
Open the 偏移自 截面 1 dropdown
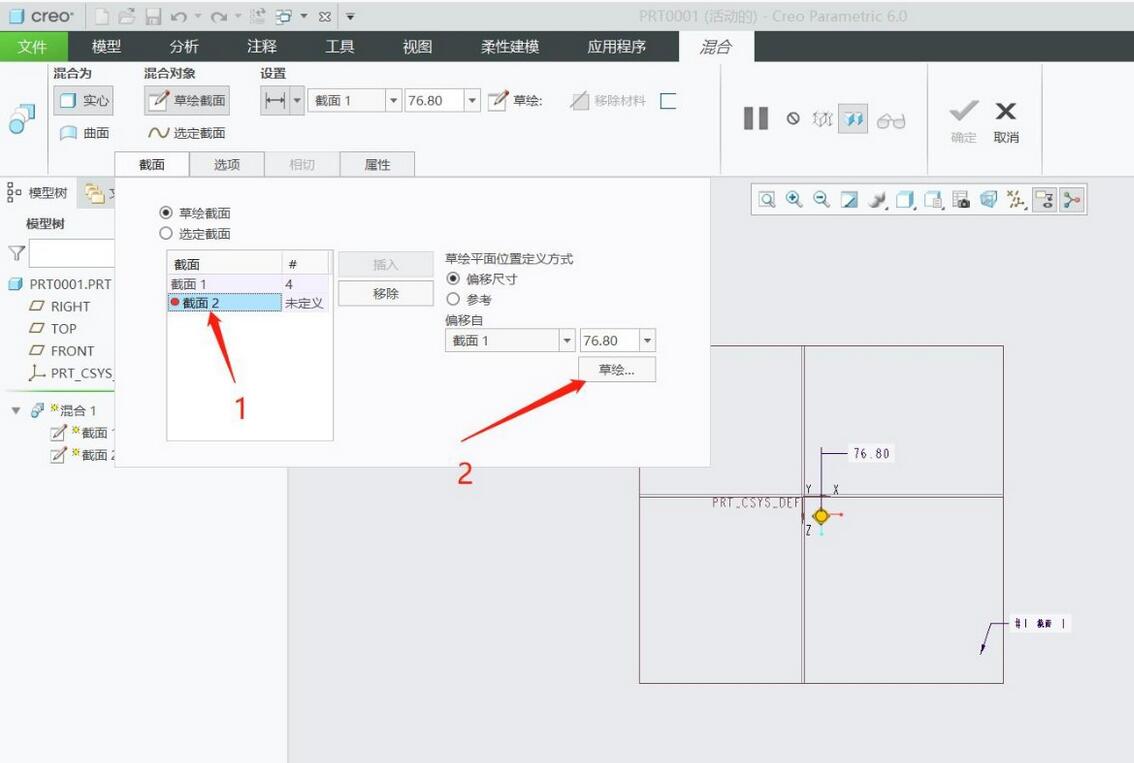567,341
